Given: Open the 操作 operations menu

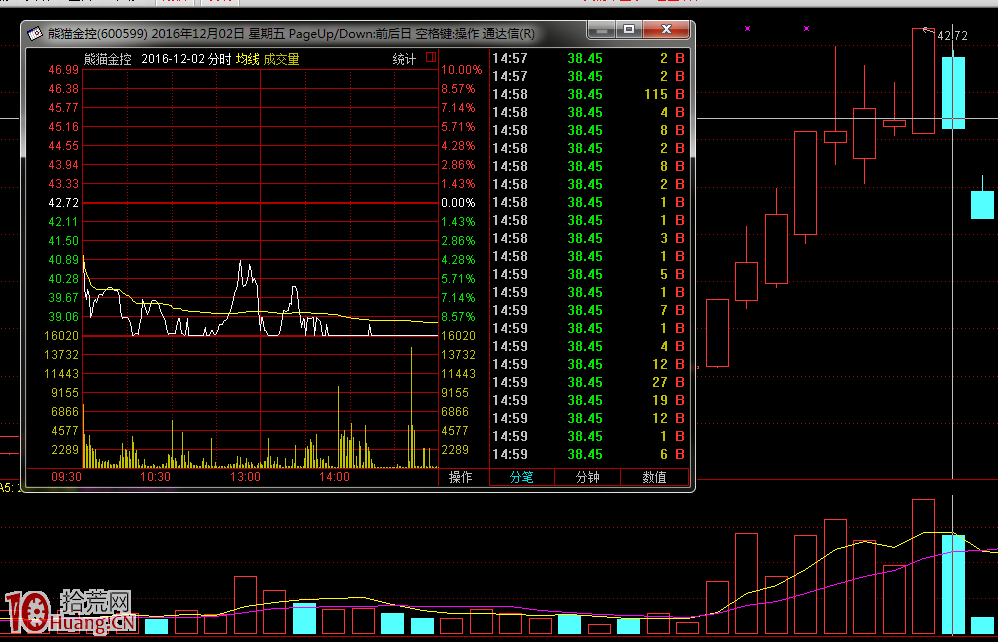Looking at the screenshot, I should click(461, 478).
